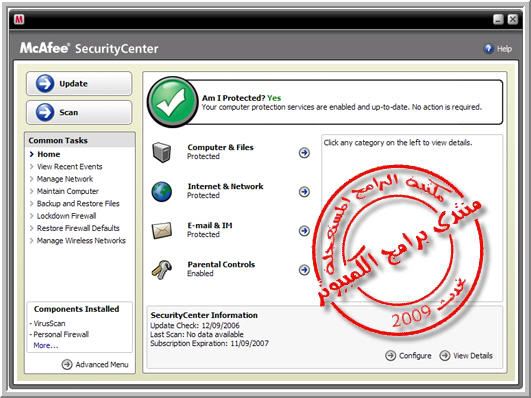Click the Parental Controls keys icon

click(x=162, y=270)
